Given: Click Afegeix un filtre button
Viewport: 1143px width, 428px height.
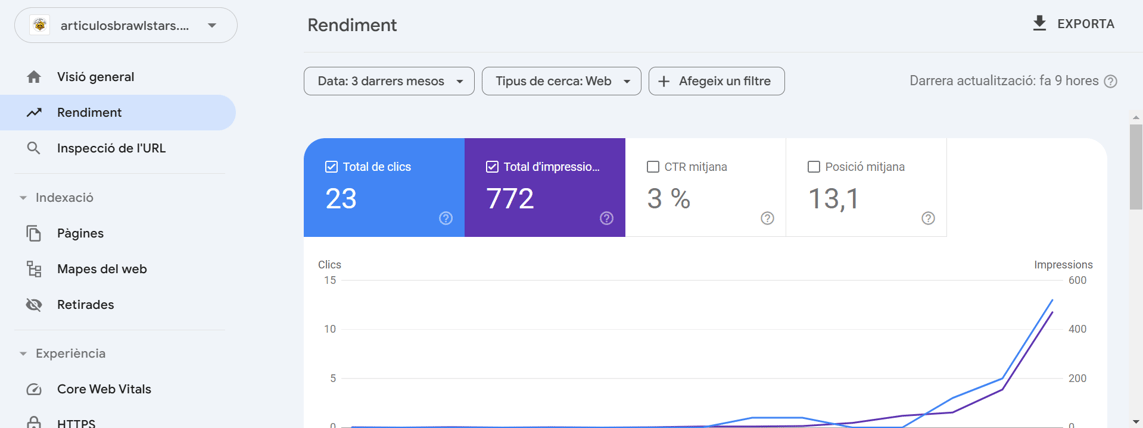Looking at the screenshot, I should tap(717, 82).
